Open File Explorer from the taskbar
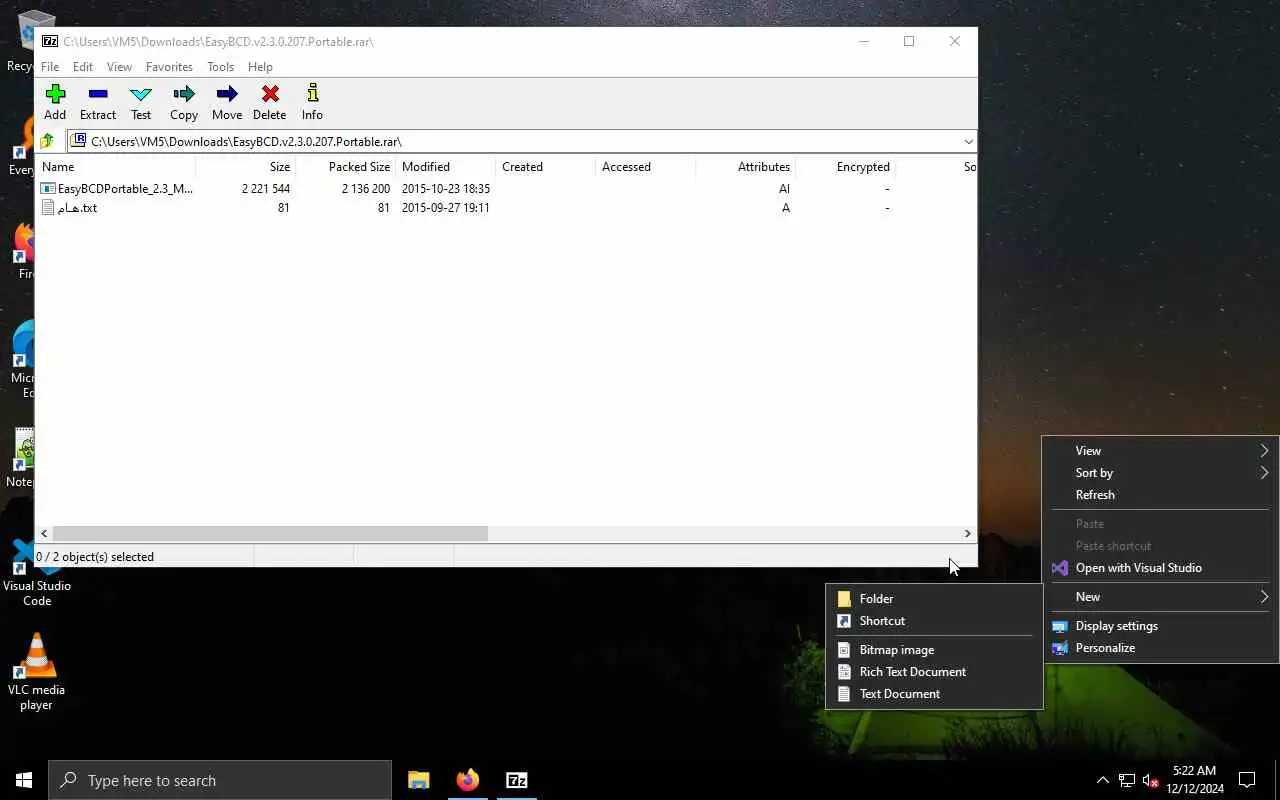 point(418,780)
